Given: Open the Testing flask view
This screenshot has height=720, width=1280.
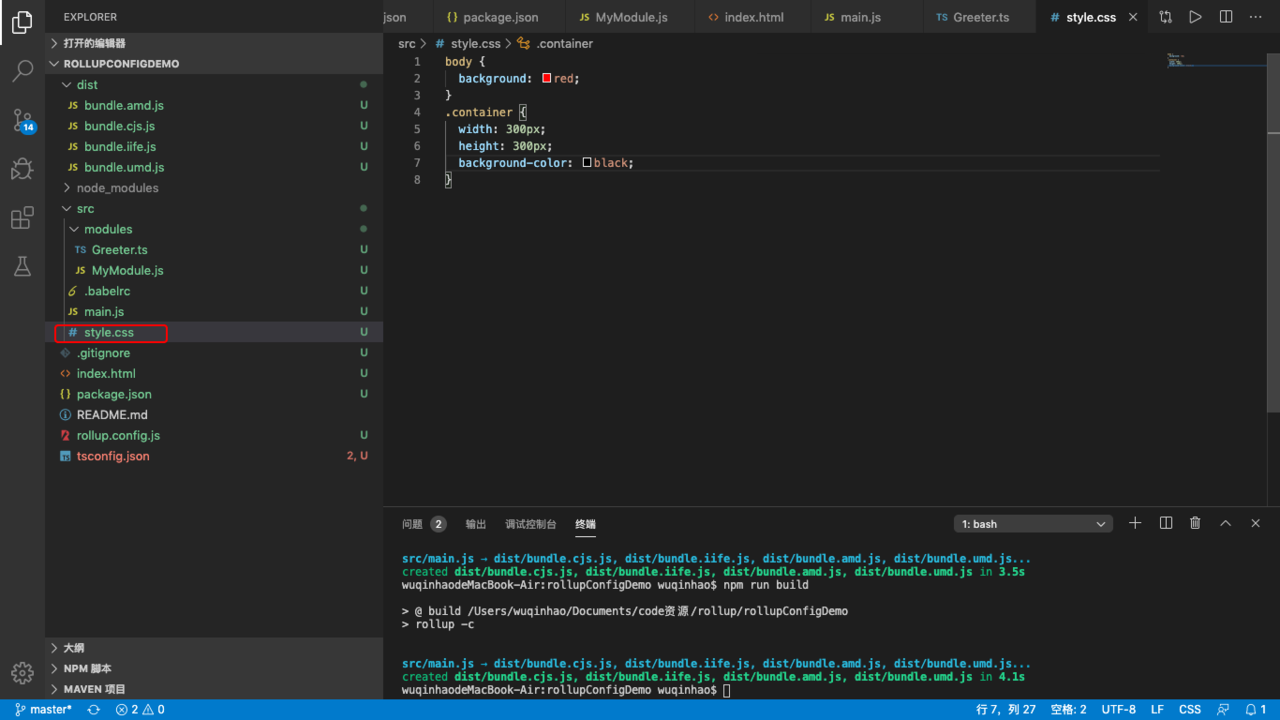Looking at the screenshot, I should (x=22, y=266).
